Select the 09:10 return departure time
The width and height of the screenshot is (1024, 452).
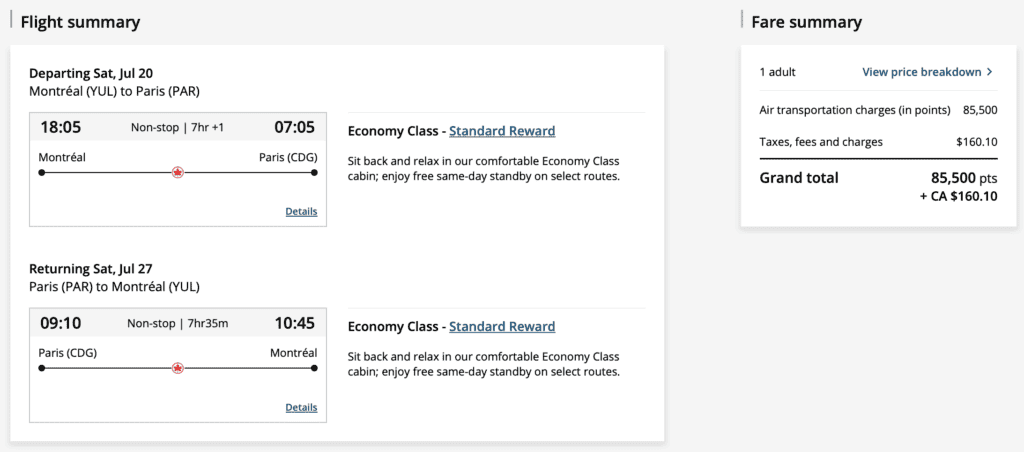coord(61,323)
